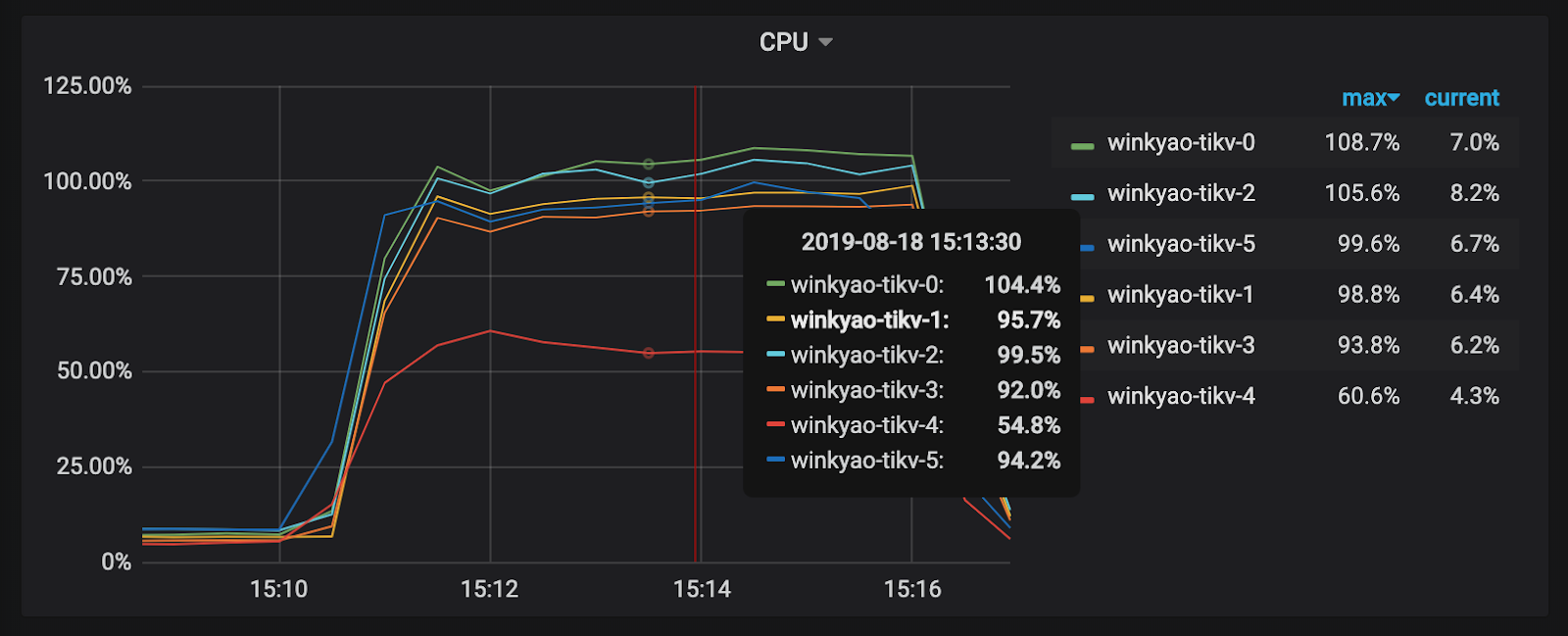The image size is (1568, 636).
Task: Click the 15:12 time axis label
Action: tap(489, 589)
